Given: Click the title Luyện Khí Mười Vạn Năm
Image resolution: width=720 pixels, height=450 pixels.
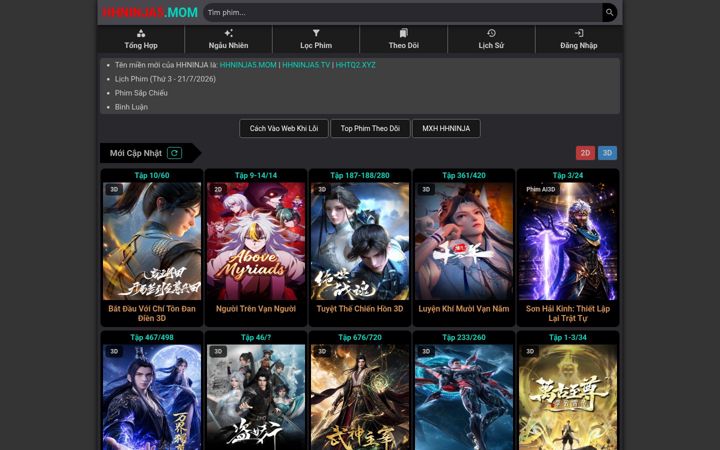Looking at the screenshot, I should tap(464, 309).
